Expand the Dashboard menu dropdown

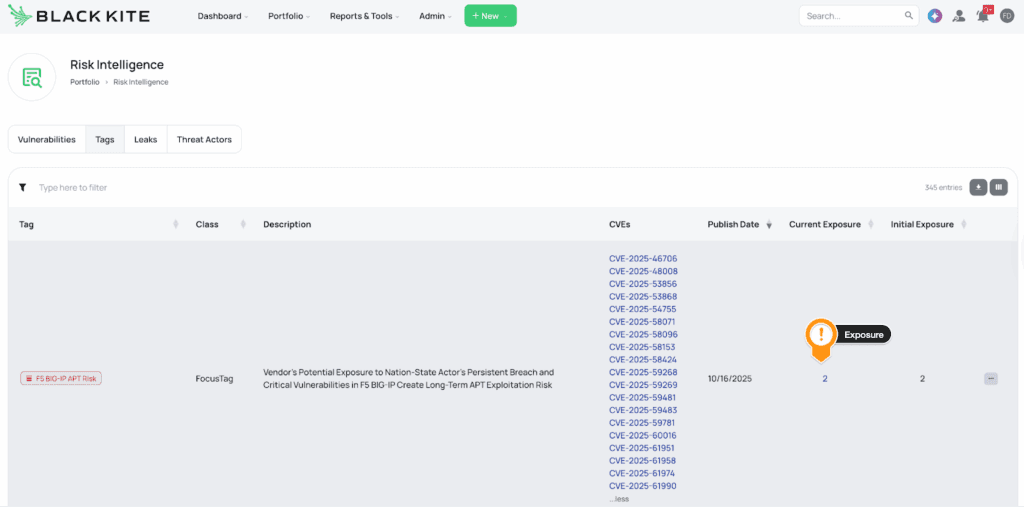click(x=222, y=16)
